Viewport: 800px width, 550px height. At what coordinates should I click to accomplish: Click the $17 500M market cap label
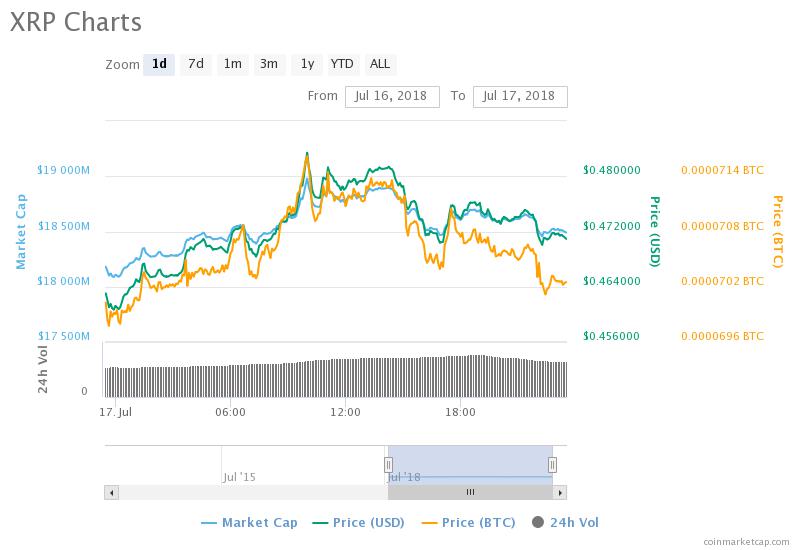63,336
